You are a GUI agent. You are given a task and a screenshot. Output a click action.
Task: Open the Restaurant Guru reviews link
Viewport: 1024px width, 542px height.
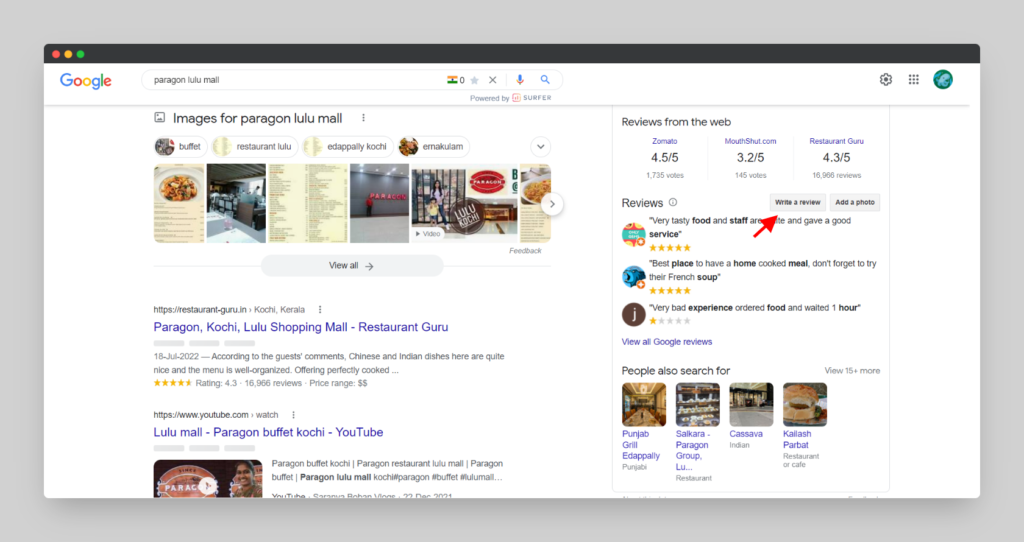(x=837, y=141)
